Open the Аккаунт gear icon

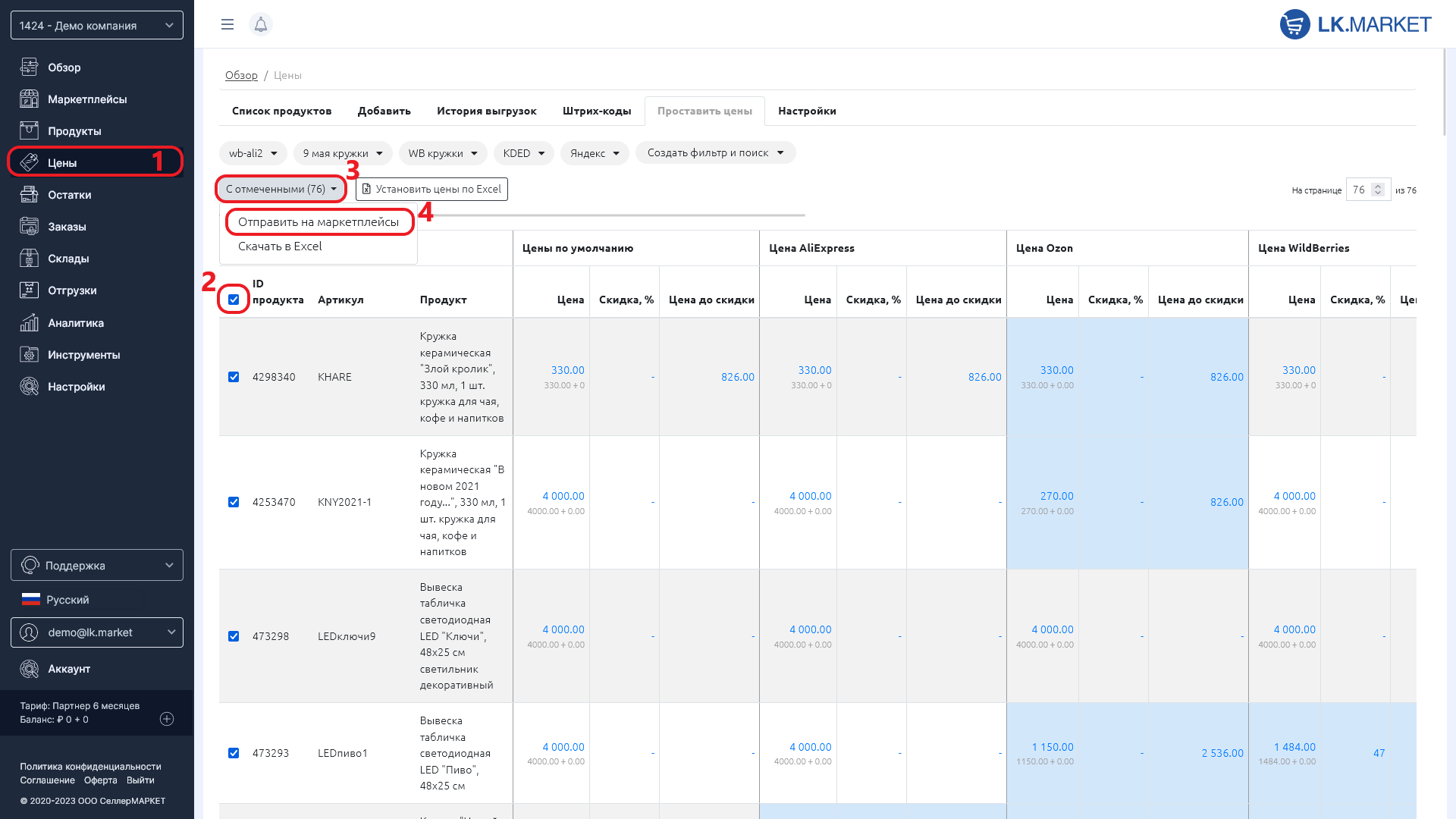(x=29, y=669)
